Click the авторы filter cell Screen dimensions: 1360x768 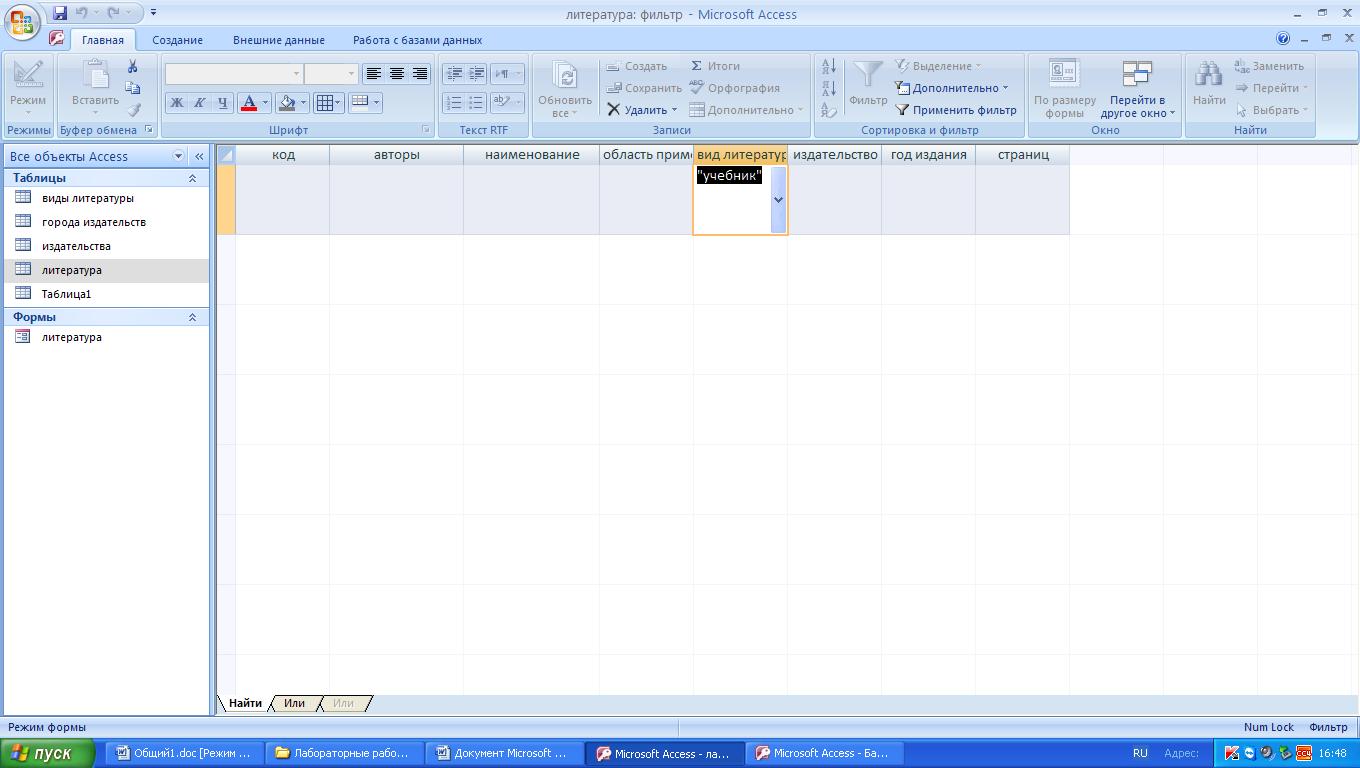point(396,199)
